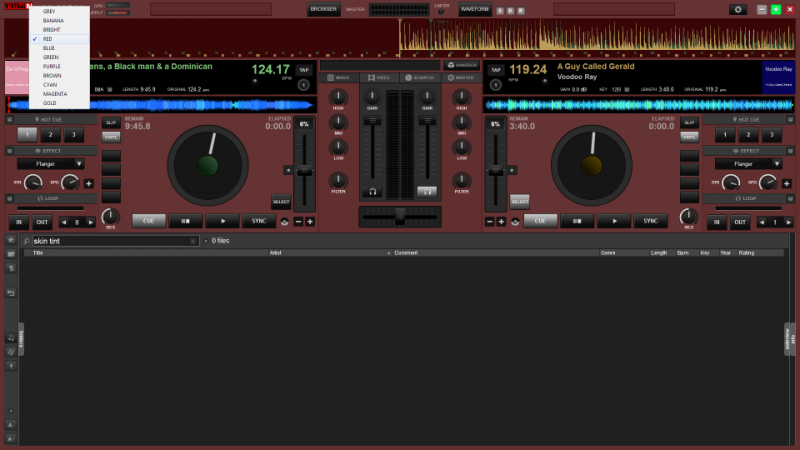800x450 pixels.
Task: Click the crossfader slider
Action: pyautogui.click(x=400, y=214)
